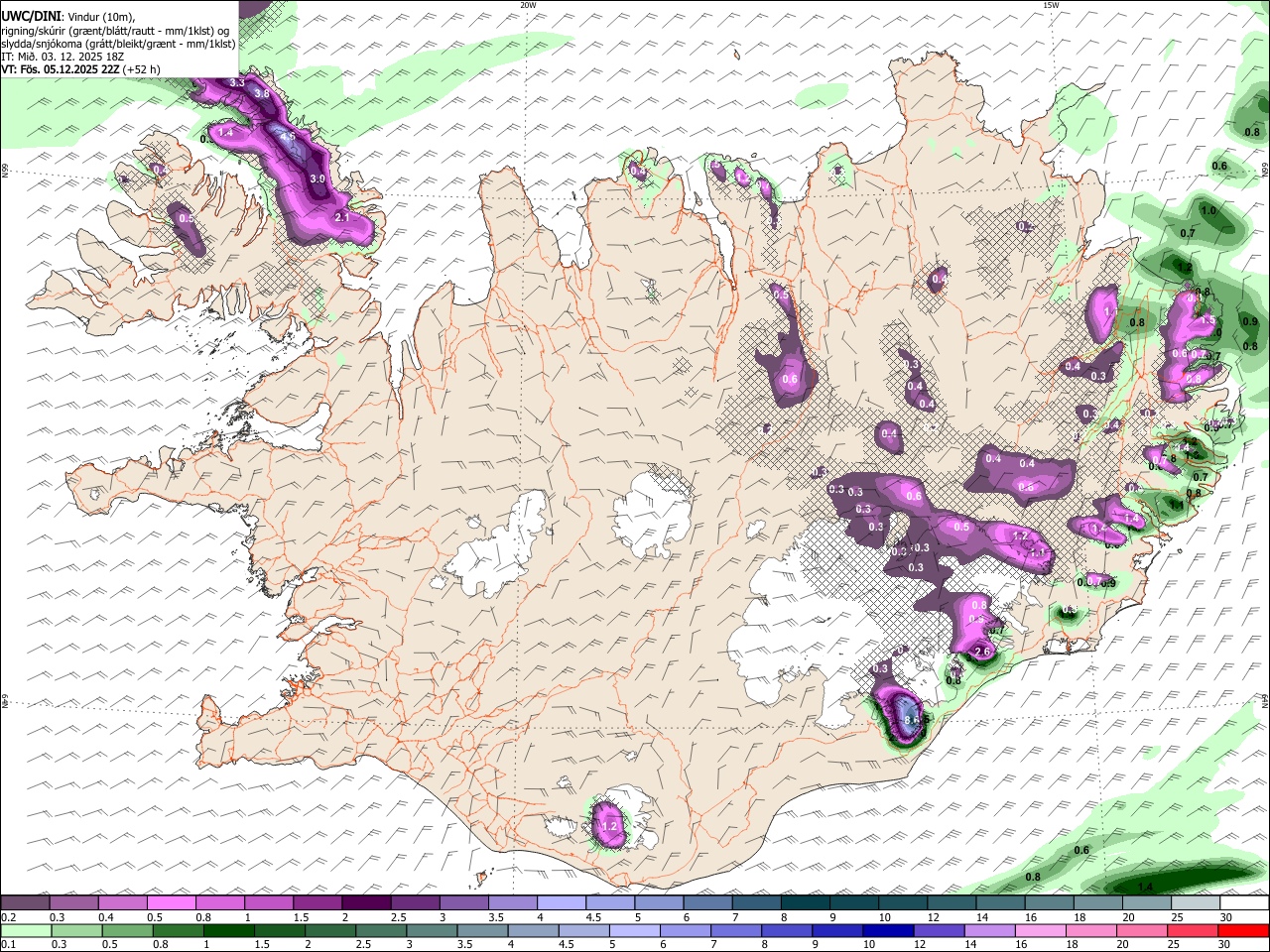
Task: Click the '0.1' label under the lower legend
Action: tap(9, 945)
